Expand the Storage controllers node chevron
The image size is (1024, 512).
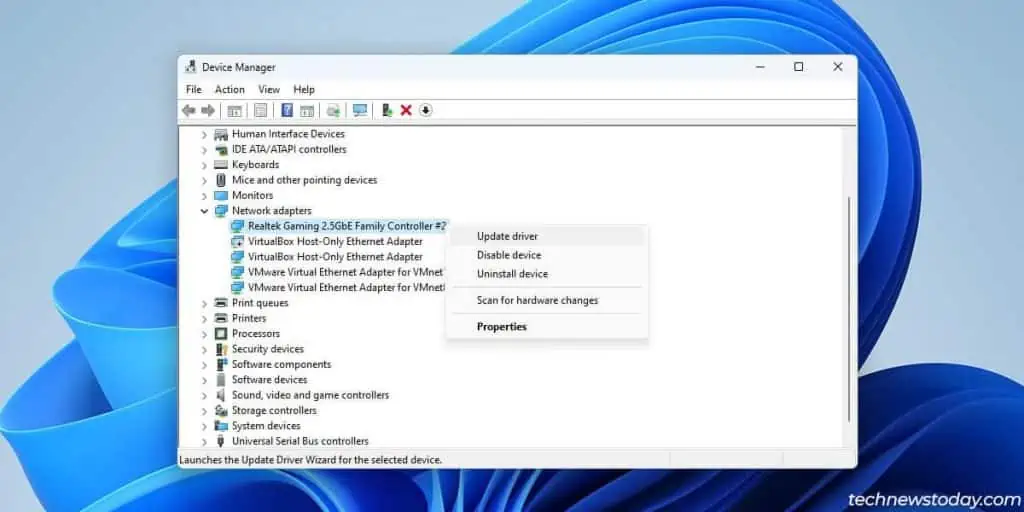pos(204,411)
